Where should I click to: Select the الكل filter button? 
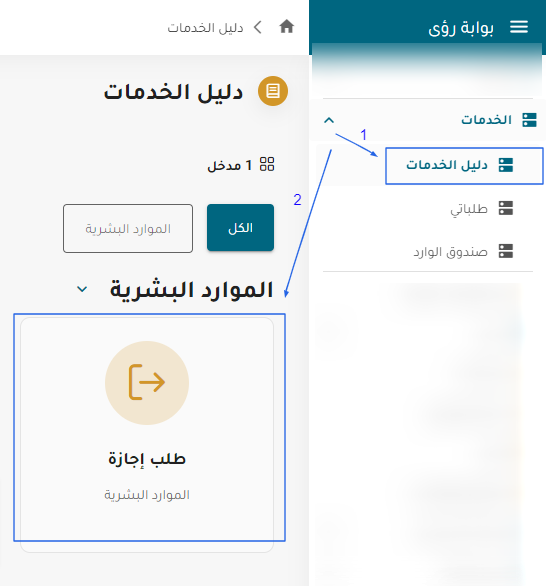[240, 228]
